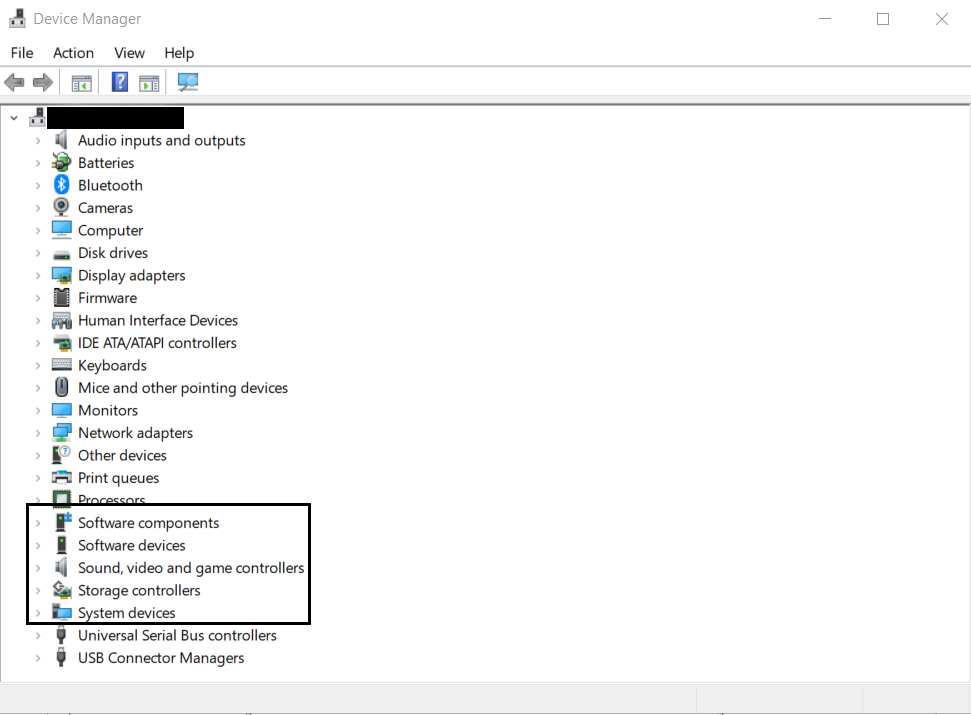Click the Print queues printer icon

(62, 478)
